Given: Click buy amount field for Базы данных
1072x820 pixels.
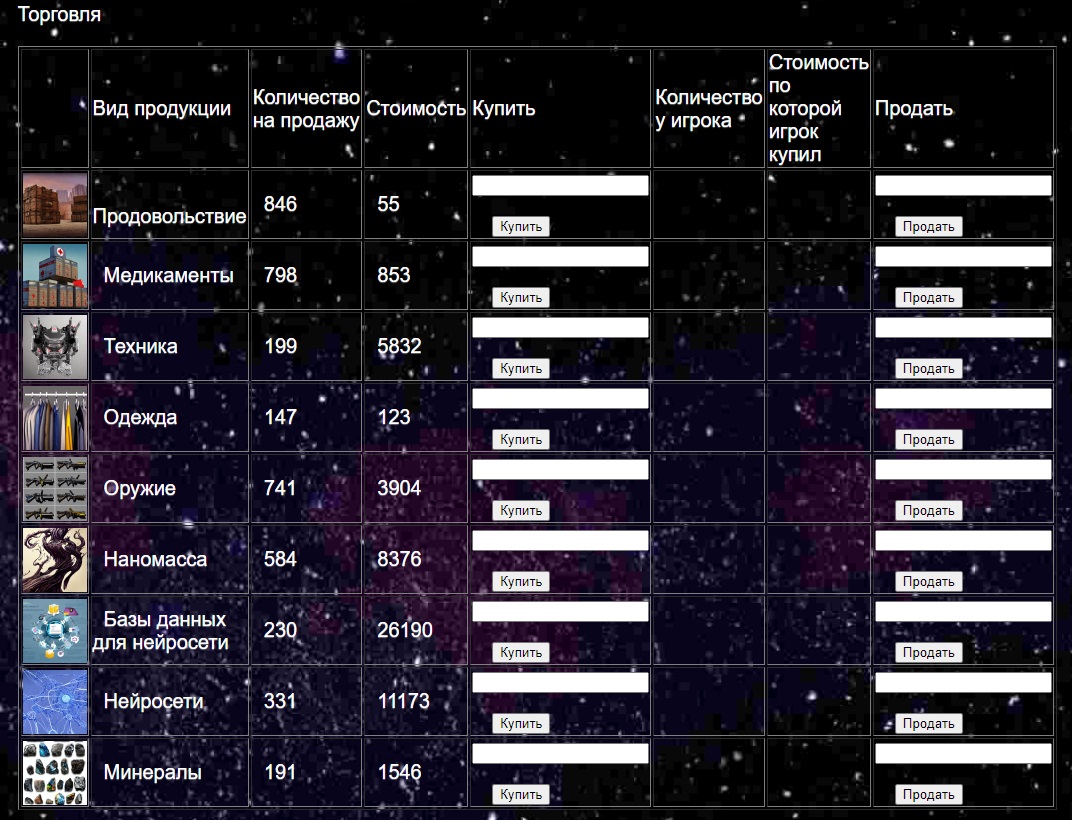Looking at the screenshot, I should 560,612.
